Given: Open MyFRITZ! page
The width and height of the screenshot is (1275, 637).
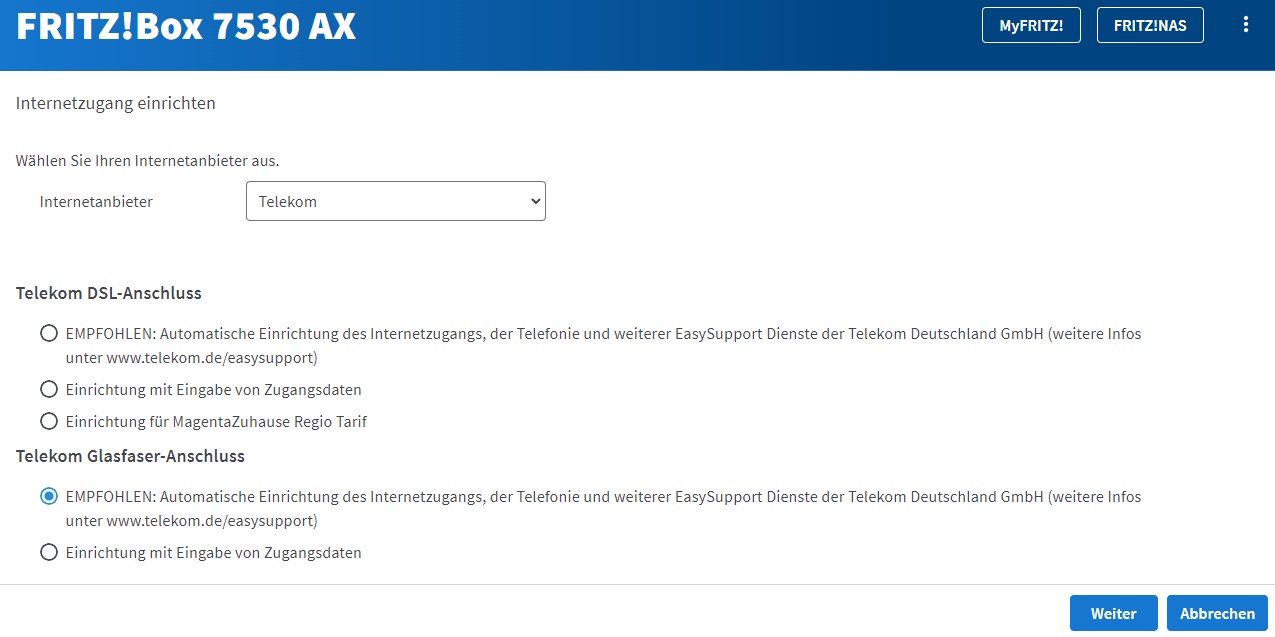Looking at the screenshot, I should tap(1031, 26).
